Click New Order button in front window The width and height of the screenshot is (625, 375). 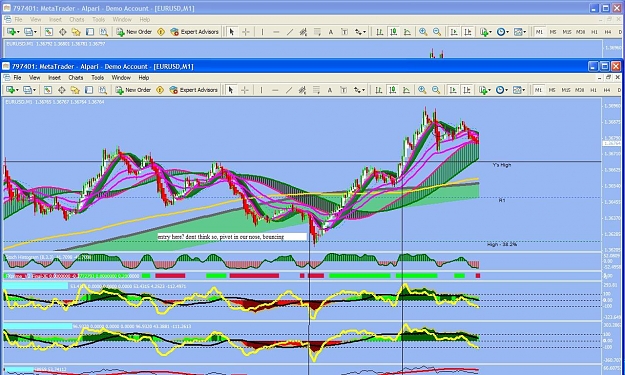(134, 90)
